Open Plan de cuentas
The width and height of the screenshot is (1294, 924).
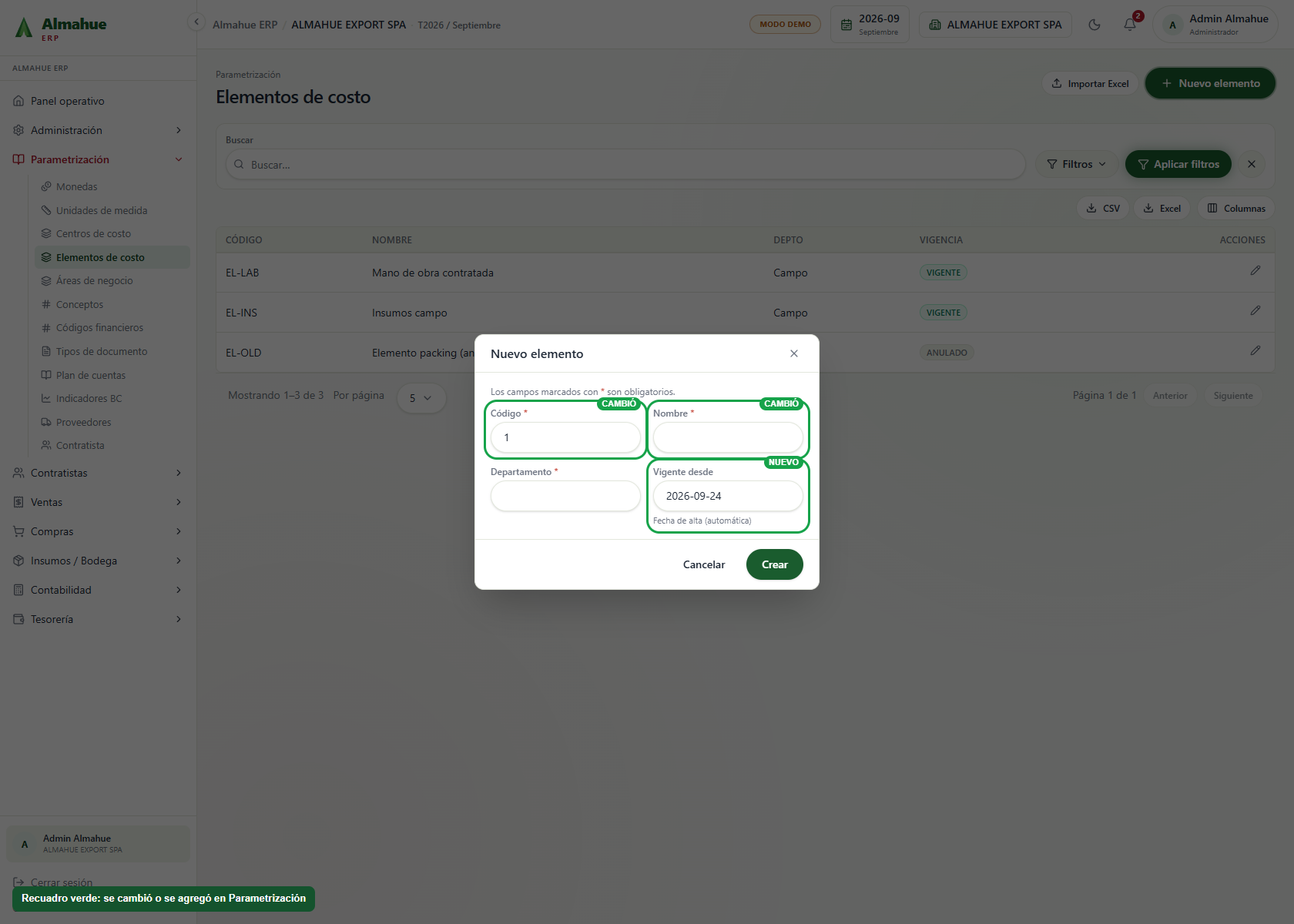[112, 375]
